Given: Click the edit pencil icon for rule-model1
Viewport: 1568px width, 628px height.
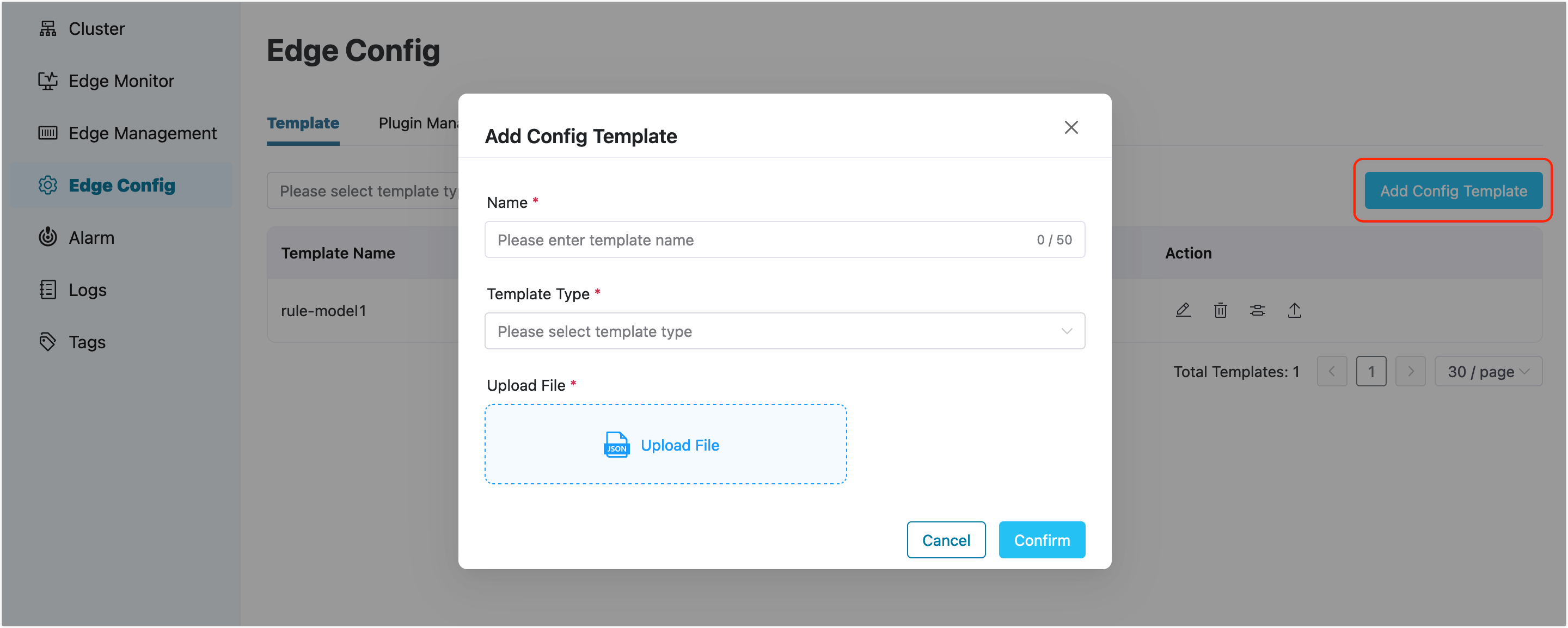Looking at the screenshot, I should click(1183, 310).
